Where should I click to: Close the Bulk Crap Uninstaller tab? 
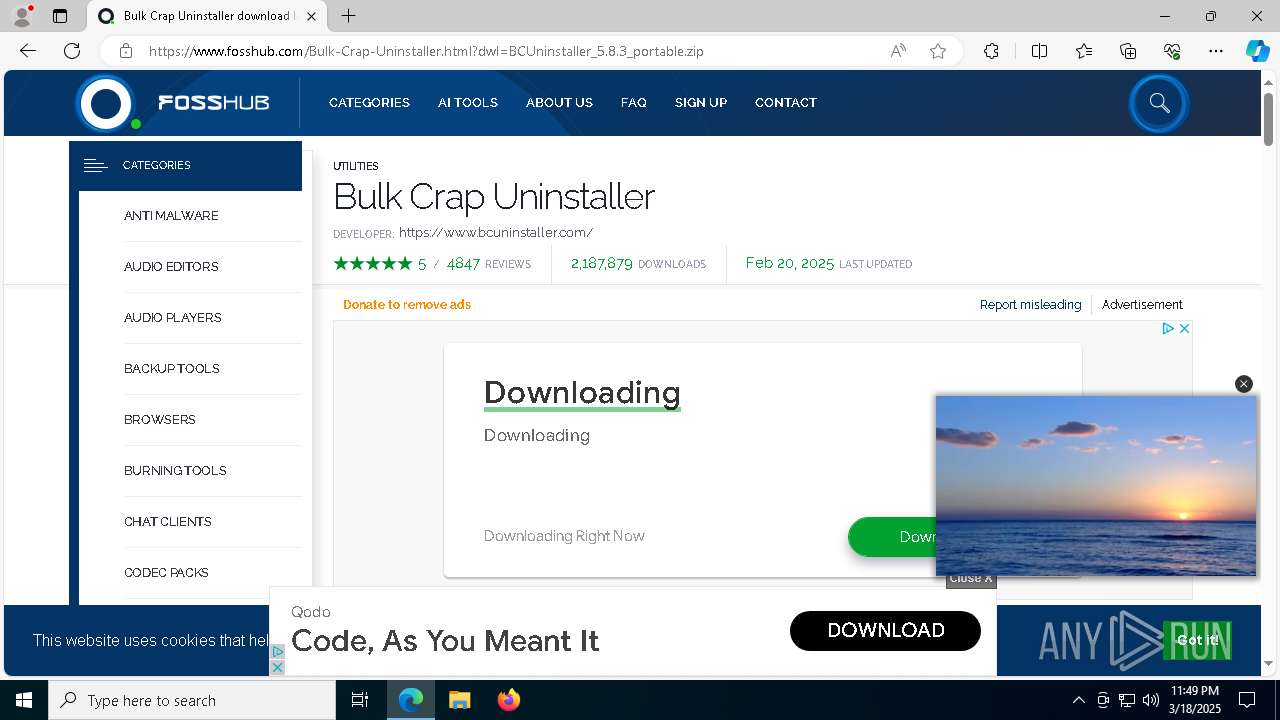click(x=312, y=16)
